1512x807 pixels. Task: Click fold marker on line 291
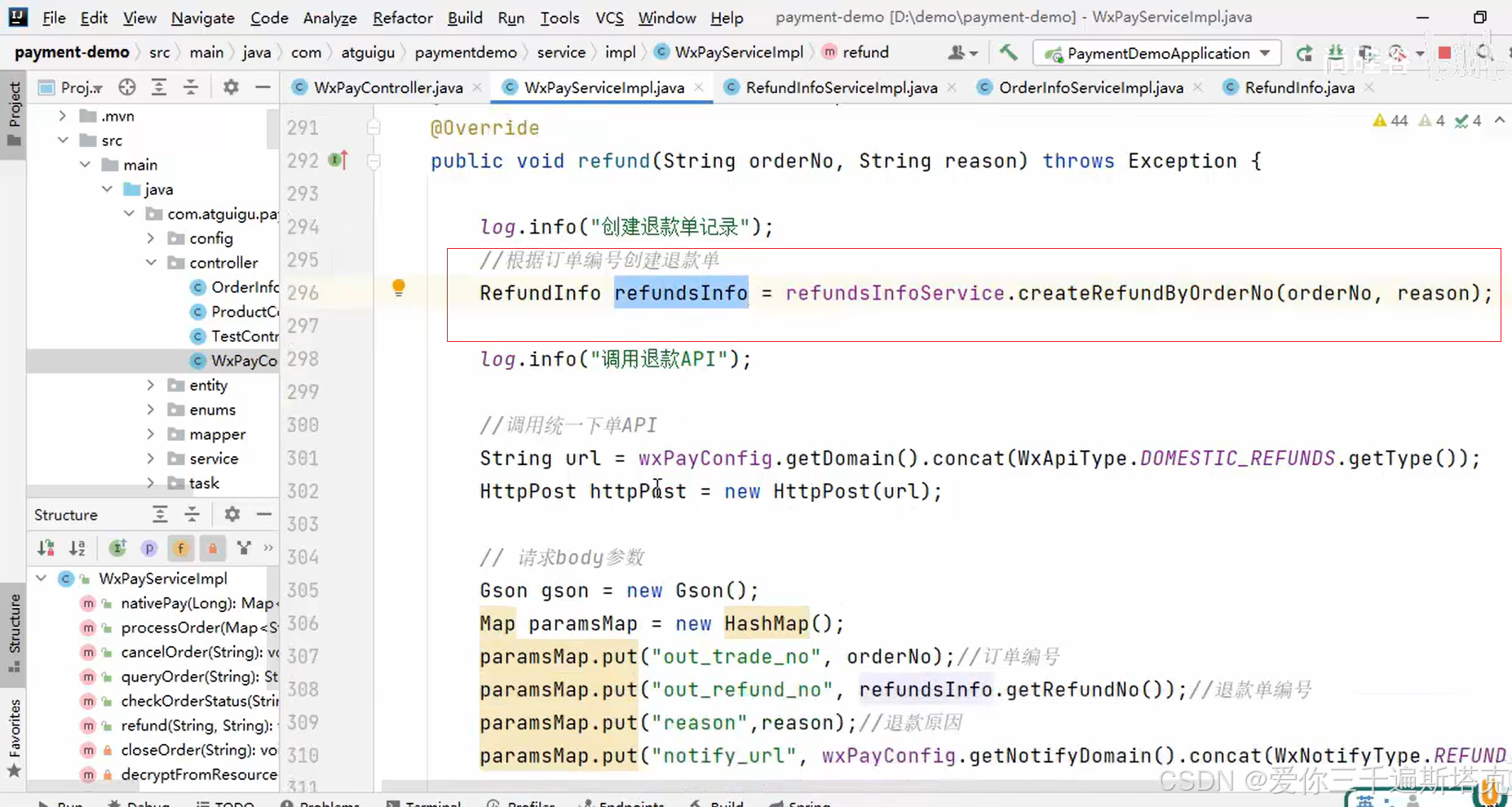pos(374,126)
